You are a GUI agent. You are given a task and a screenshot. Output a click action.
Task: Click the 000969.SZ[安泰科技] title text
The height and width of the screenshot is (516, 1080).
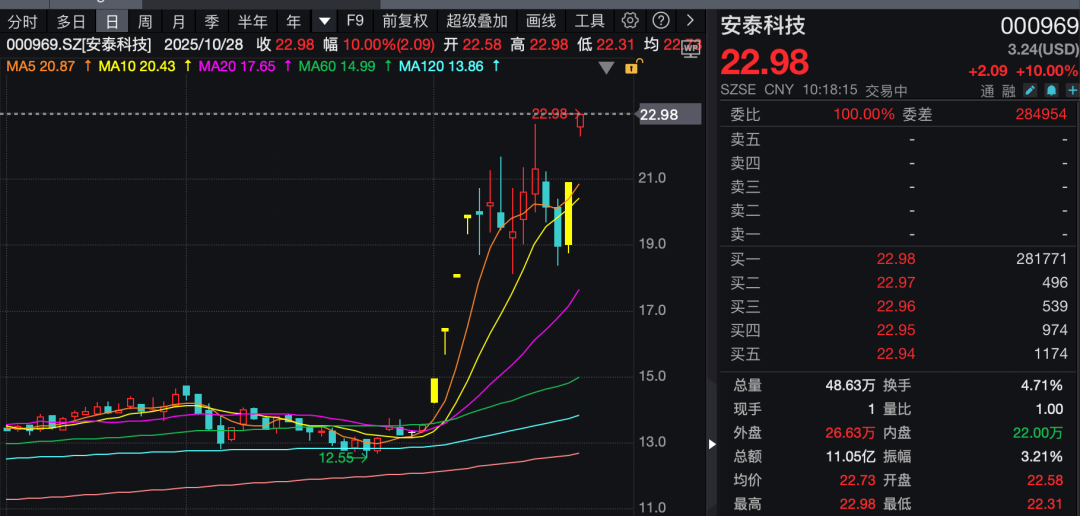click(79, 45)
